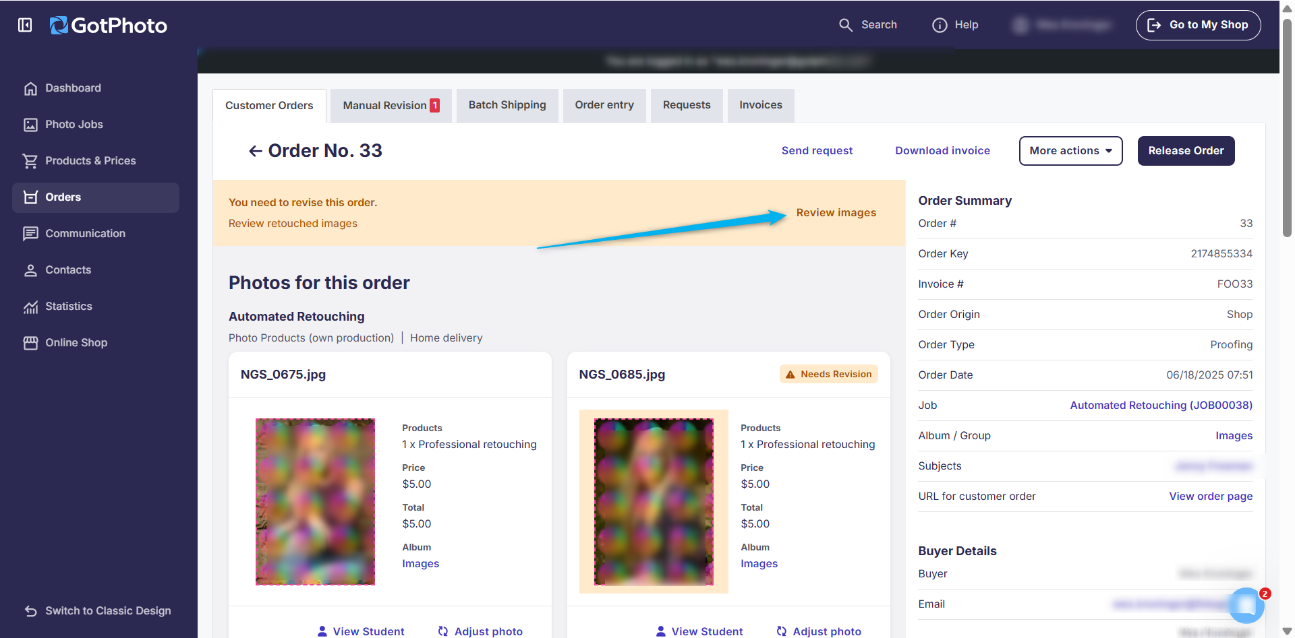
Task: Open the Requests tab
Action: [686, 105]
